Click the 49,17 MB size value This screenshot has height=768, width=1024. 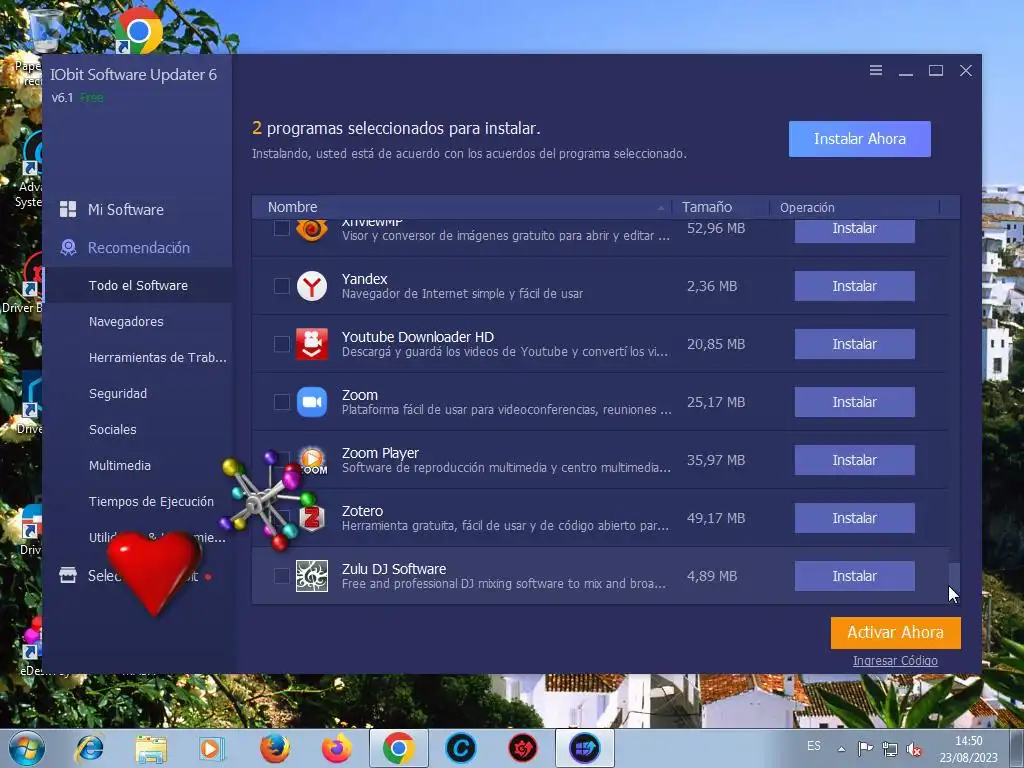[x=716, y=518]
